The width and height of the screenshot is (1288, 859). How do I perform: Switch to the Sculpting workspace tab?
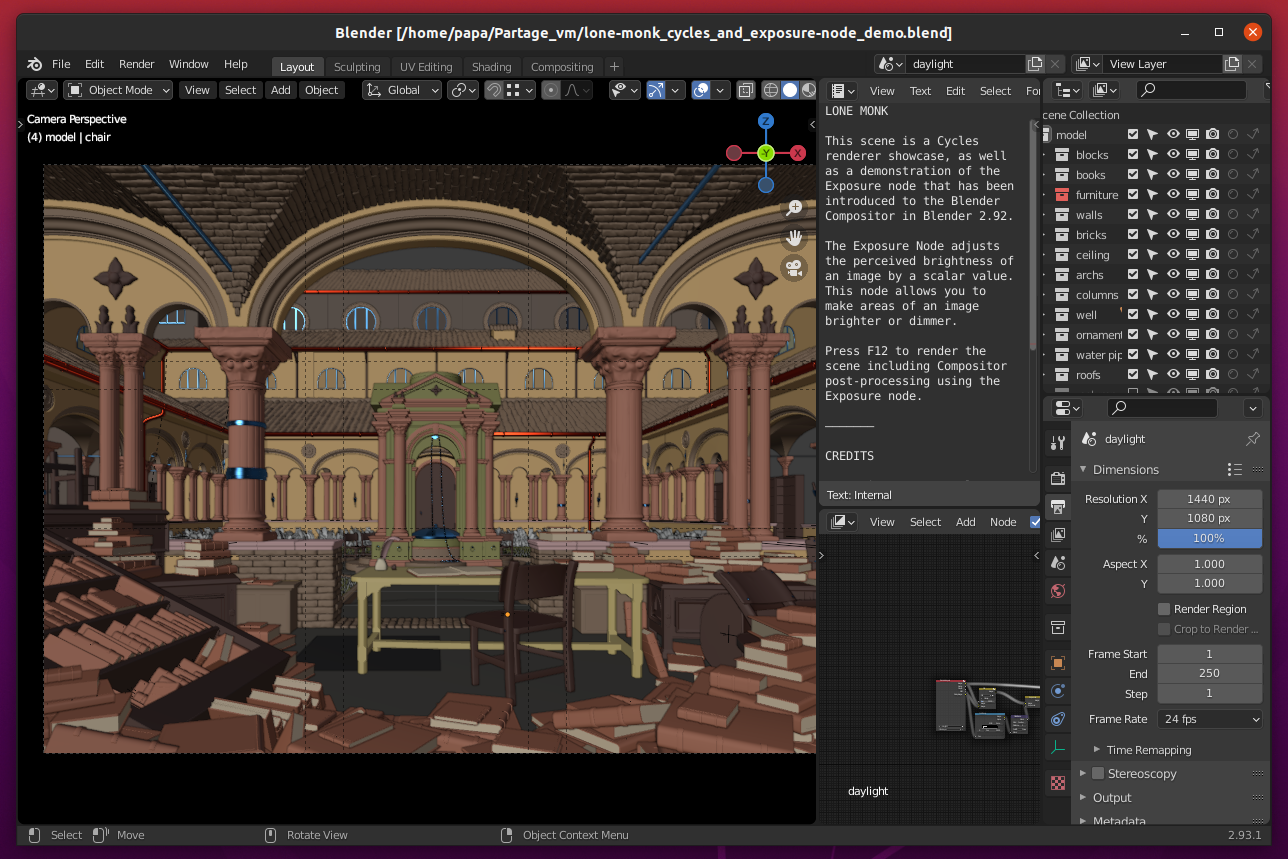click(357, 67)
